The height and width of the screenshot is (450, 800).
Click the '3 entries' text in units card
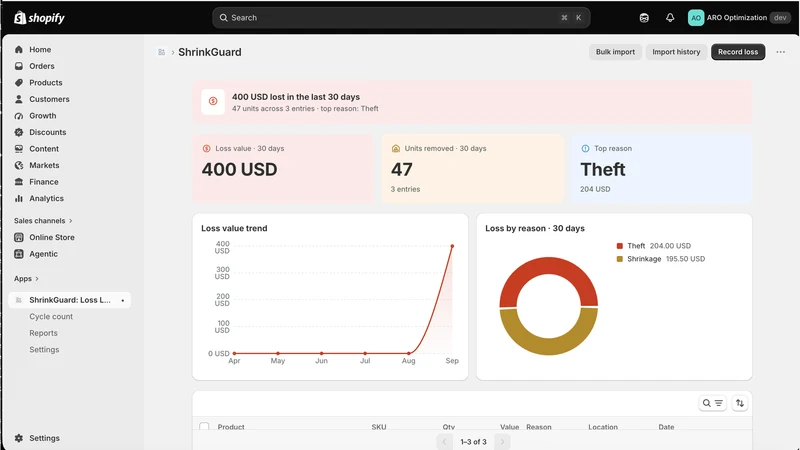coord(405,189)
